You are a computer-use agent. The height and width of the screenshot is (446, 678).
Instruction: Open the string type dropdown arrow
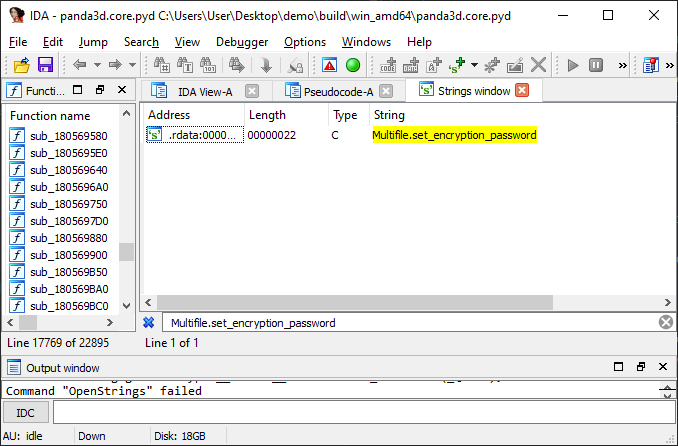pyautogui.click(x=474, y=65)
